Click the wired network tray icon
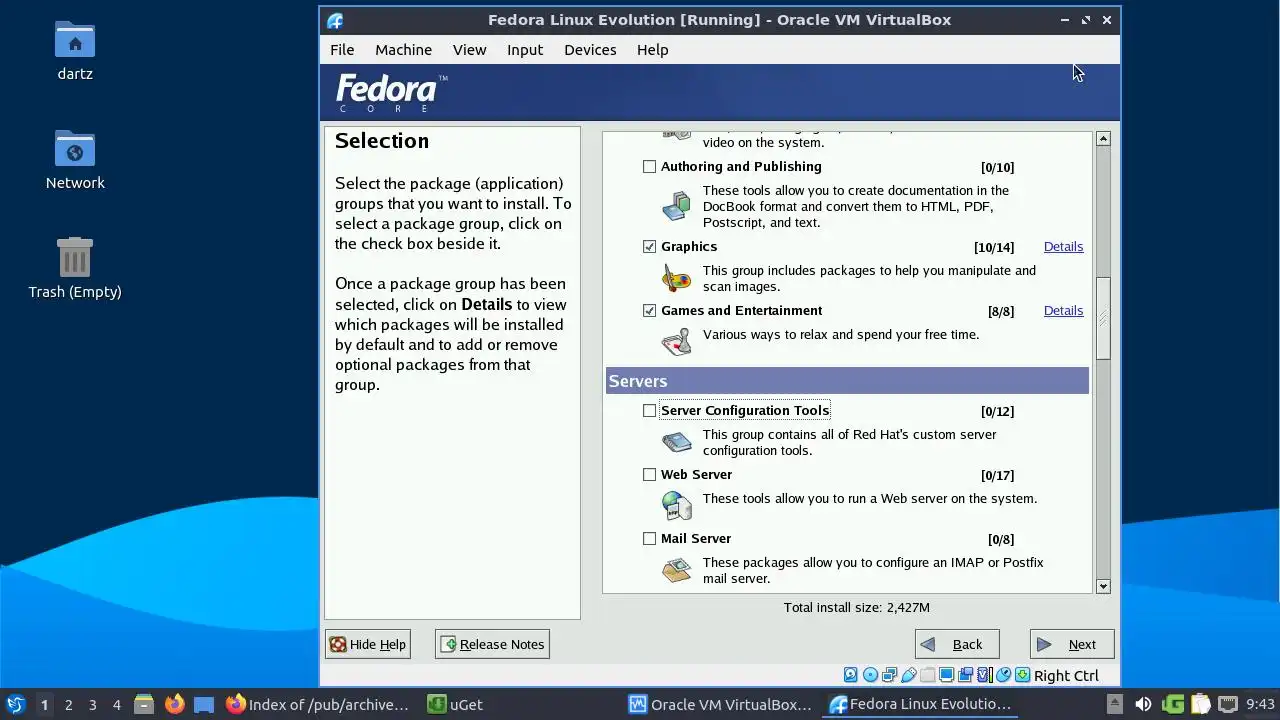 pos(1227,704)
